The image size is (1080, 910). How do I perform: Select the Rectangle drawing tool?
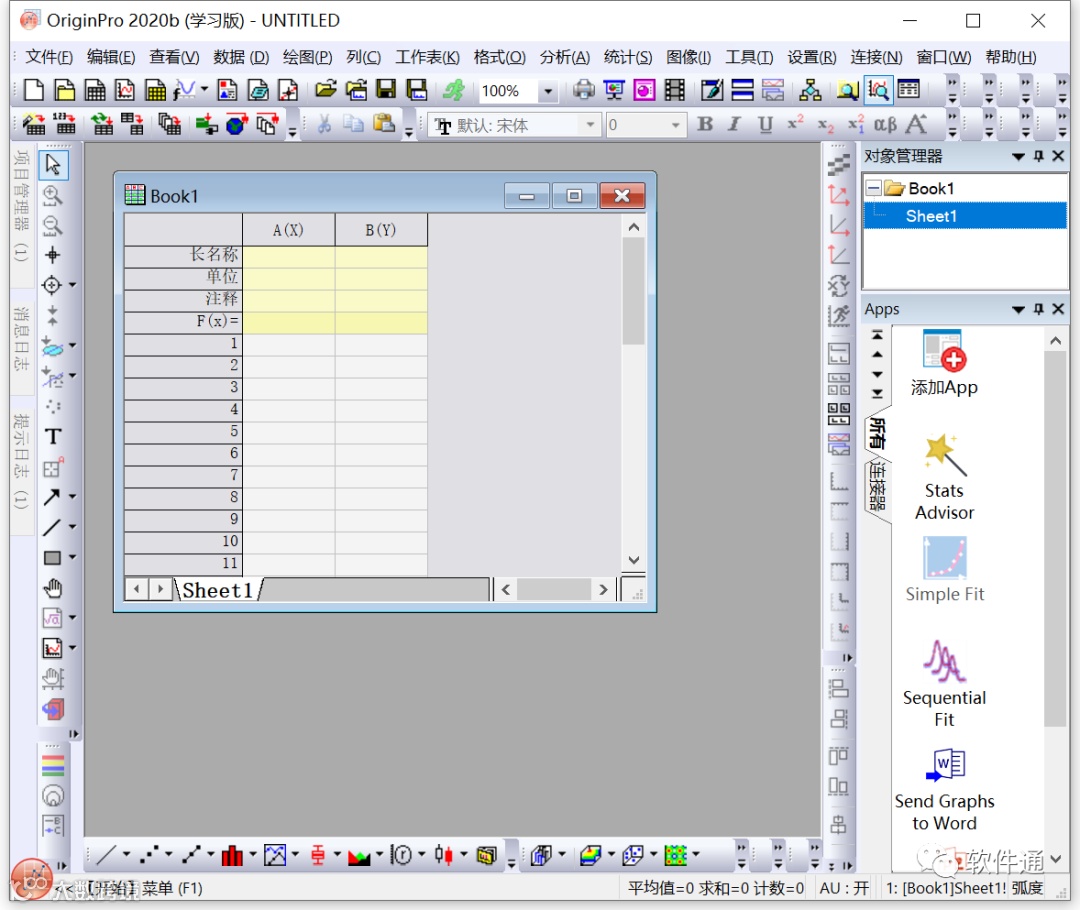pos(52,557)
